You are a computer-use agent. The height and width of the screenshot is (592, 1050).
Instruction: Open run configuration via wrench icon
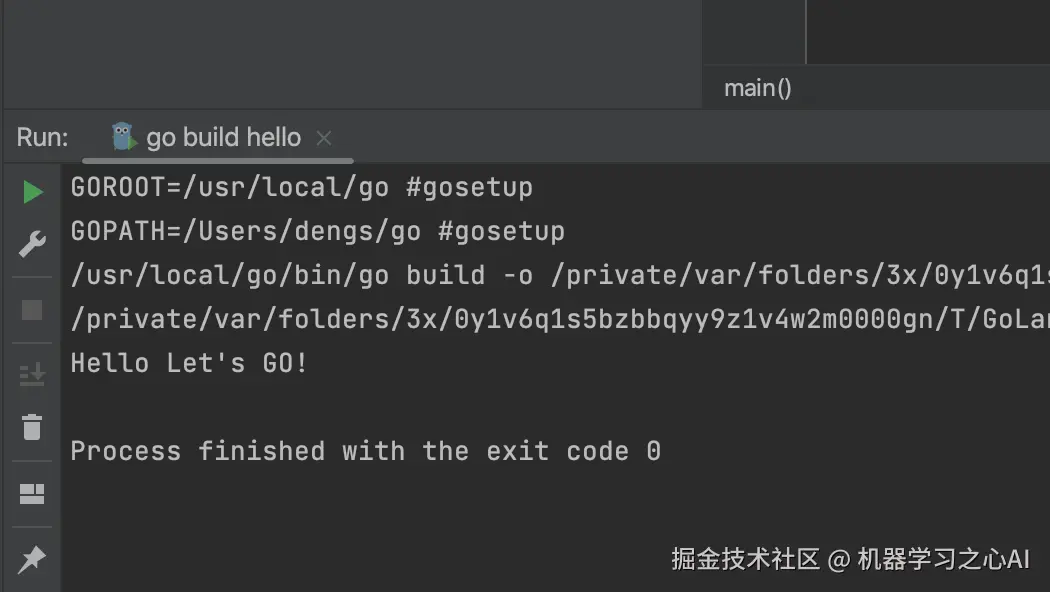(32, 244)
